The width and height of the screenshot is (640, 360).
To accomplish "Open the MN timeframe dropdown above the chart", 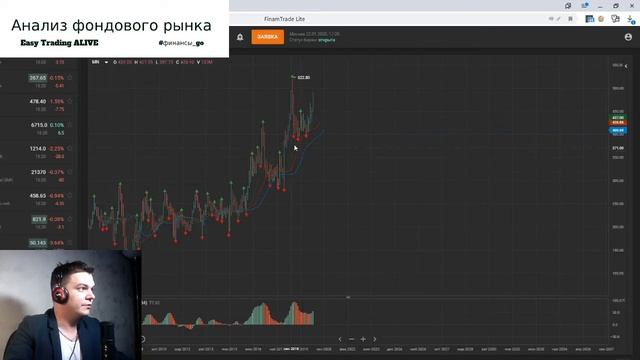I will (101, 62).
